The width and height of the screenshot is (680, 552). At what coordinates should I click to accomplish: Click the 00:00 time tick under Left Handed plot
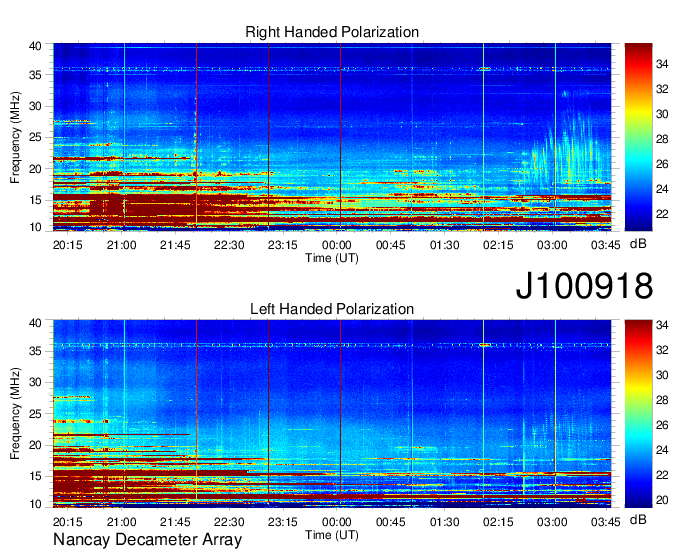[x=337, y=522]
